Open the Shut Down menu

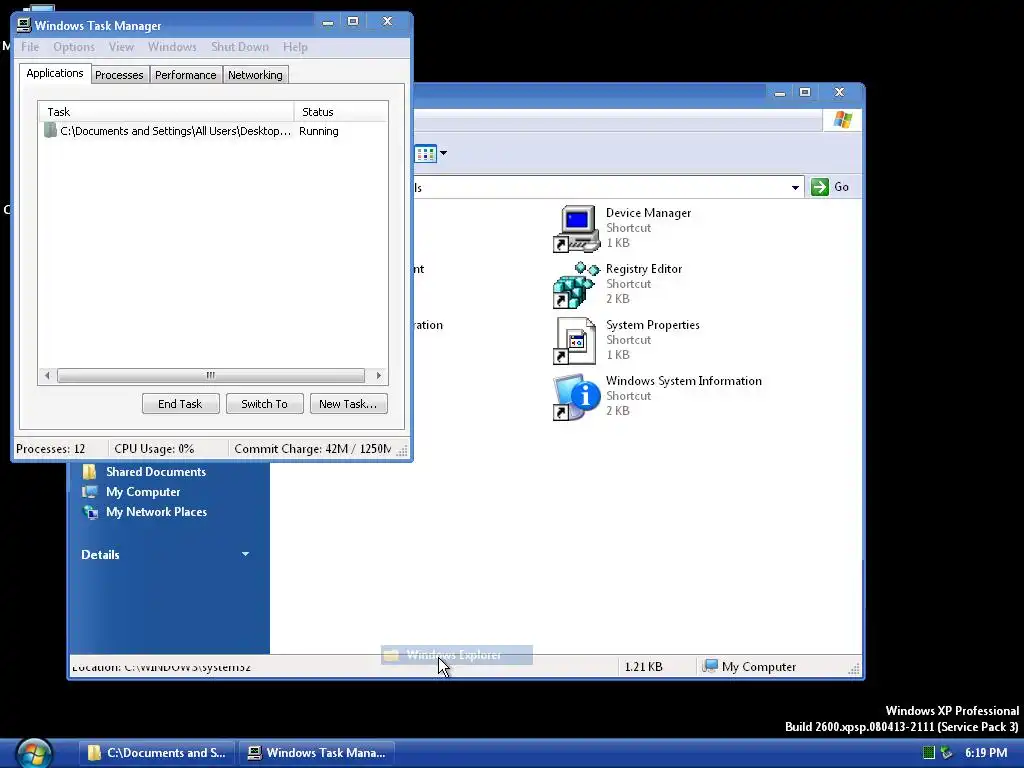(x=240, y=47)
